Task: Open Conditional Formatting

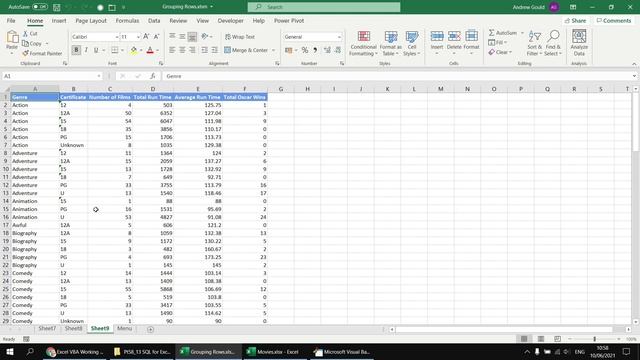Action: [x=363, y=43]
